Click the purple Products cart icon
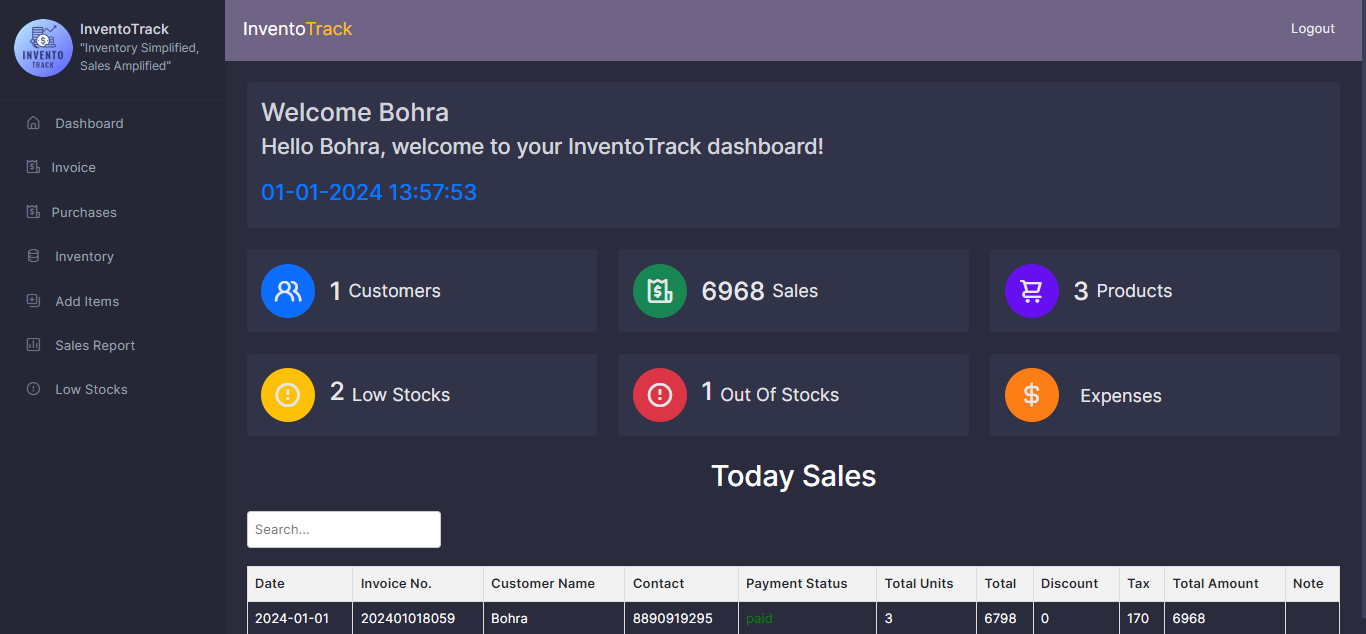Image resolution: width=1366 pixels, height=634 pixels. [1031, 291]
